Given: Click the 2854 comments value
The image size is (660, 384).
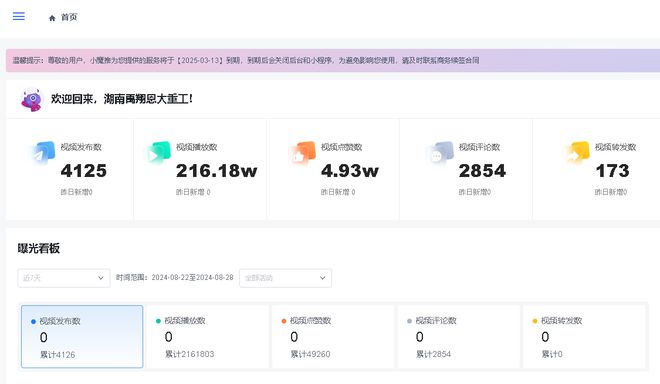Looking at the screenshot, I should tap(482, 171).
